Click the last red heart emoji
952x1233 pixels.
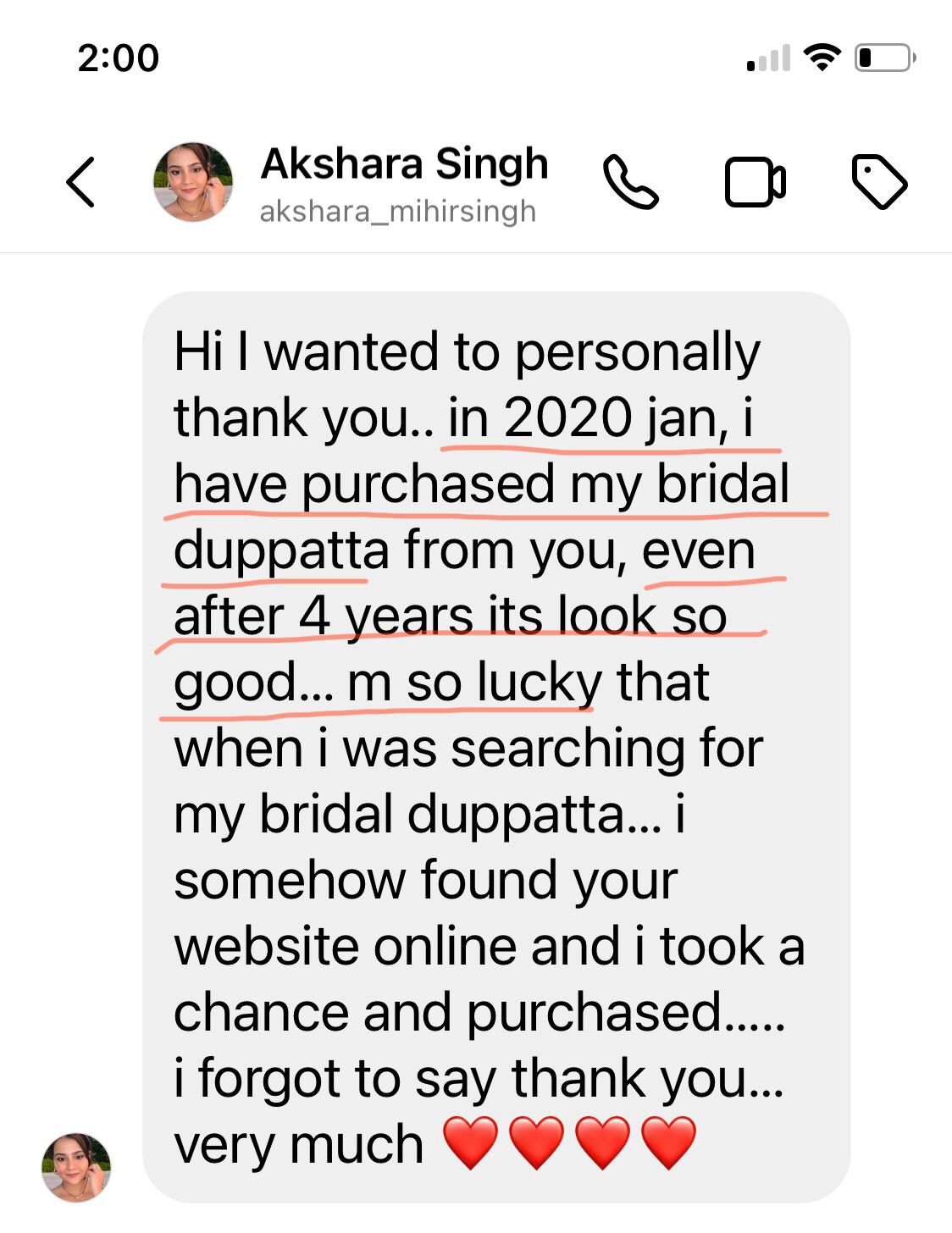[669, 1143]
